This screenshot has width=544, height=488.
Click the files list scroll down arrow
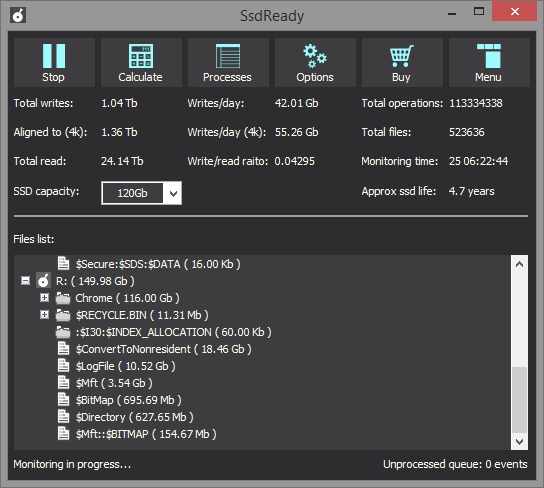[519, 442]
